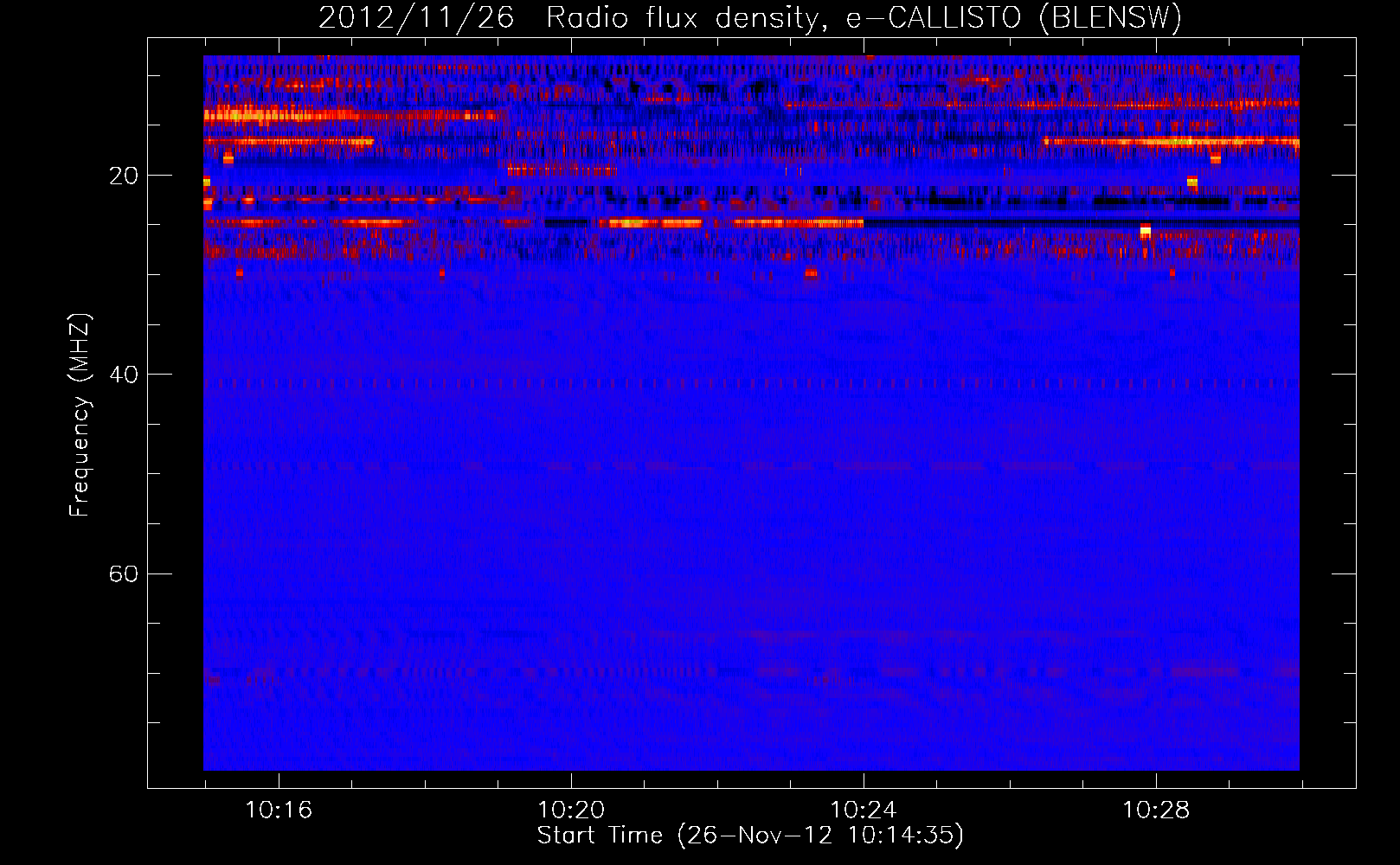Click the 10:28 time tick label
1400x865 pixels.
[x=1156, y=811]
